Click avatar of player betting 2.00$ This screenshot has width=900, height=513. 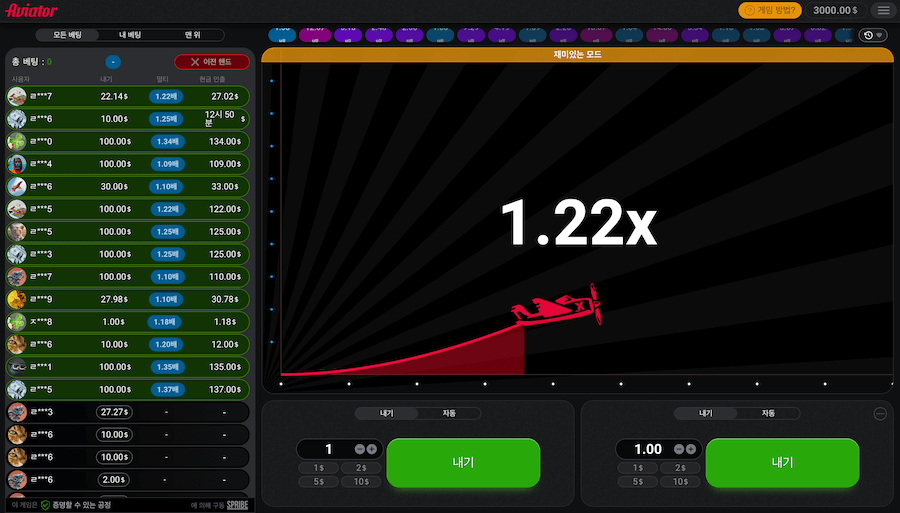[17, 480]
